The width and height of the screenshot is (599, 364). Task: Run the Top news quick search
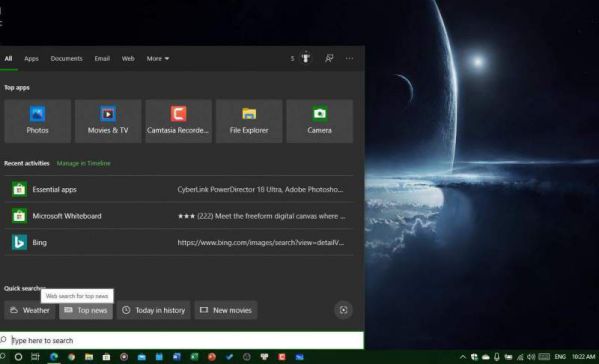pos(86,310)
